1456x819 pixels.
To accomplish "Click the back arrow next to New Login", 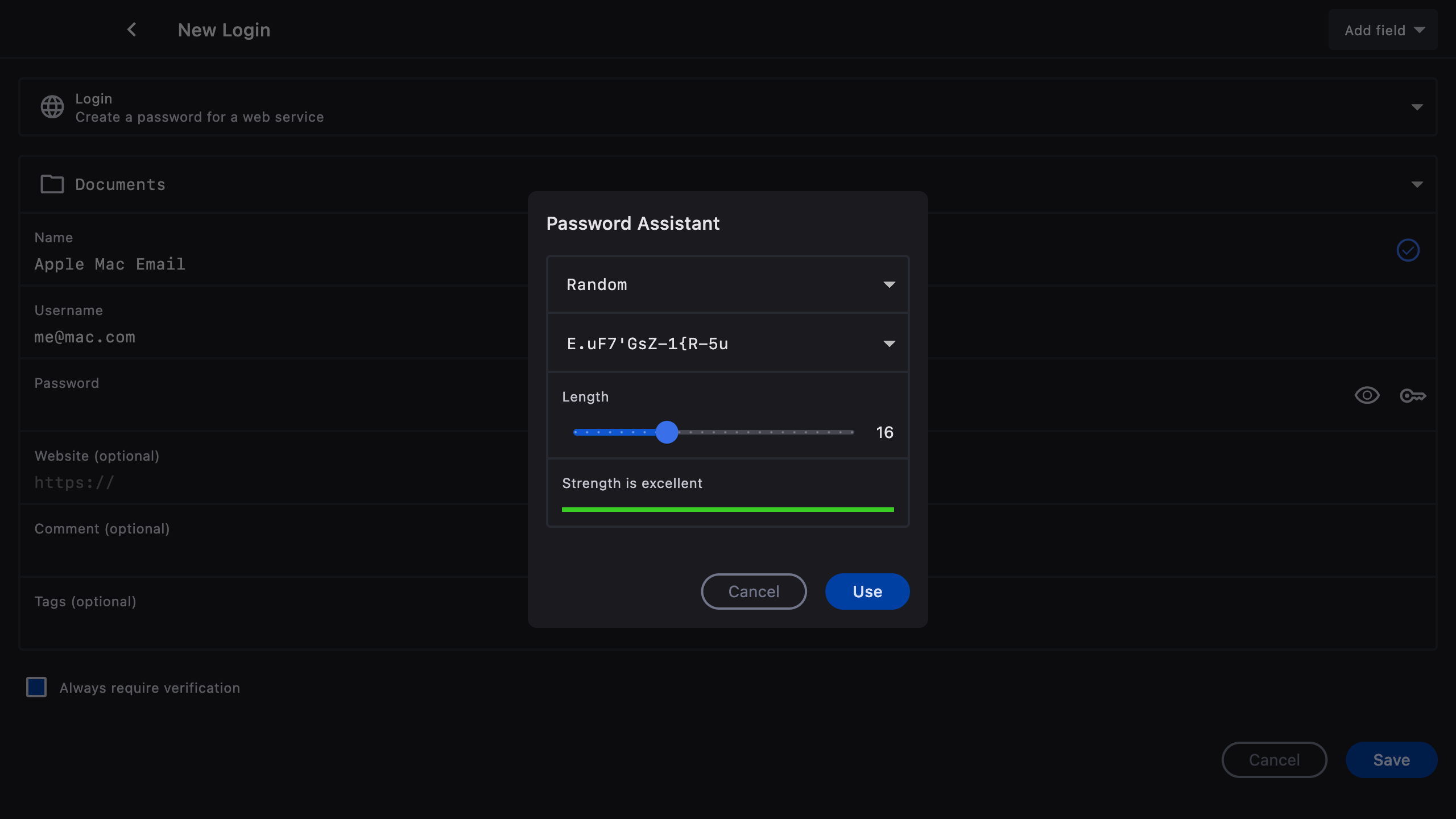I will point(132,30).
